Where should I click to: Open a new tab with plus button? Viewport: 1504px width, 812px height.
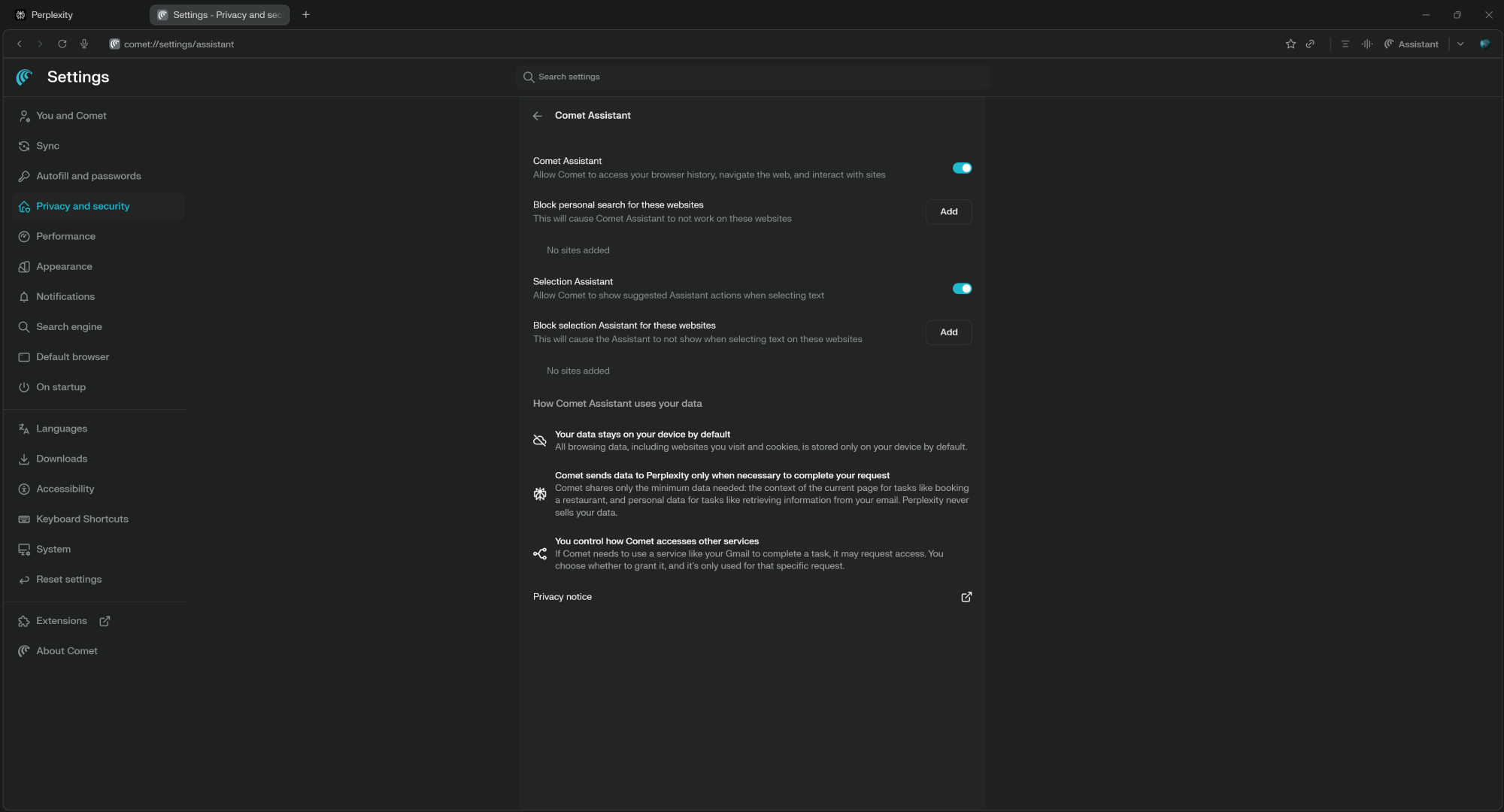(306, 15)
